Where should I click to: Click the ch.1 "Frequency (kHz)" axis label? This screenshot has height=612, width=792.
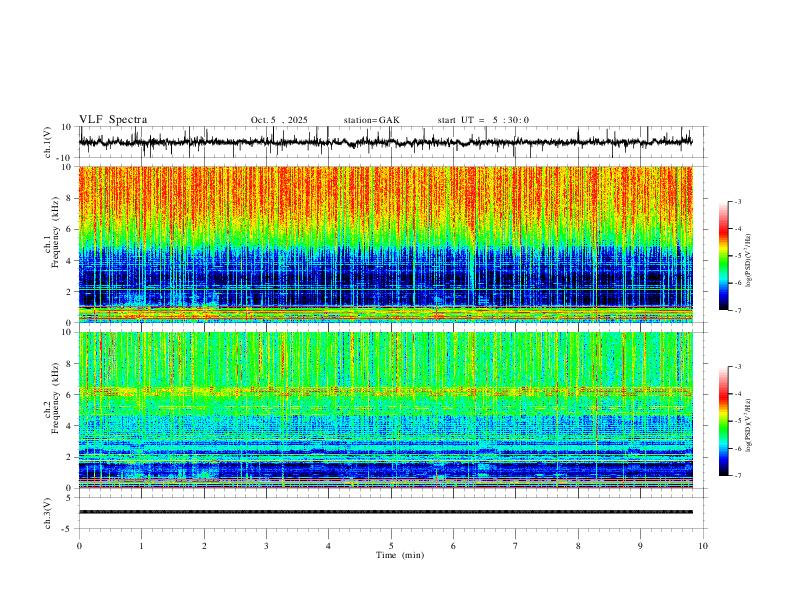[x=56, y=232]
